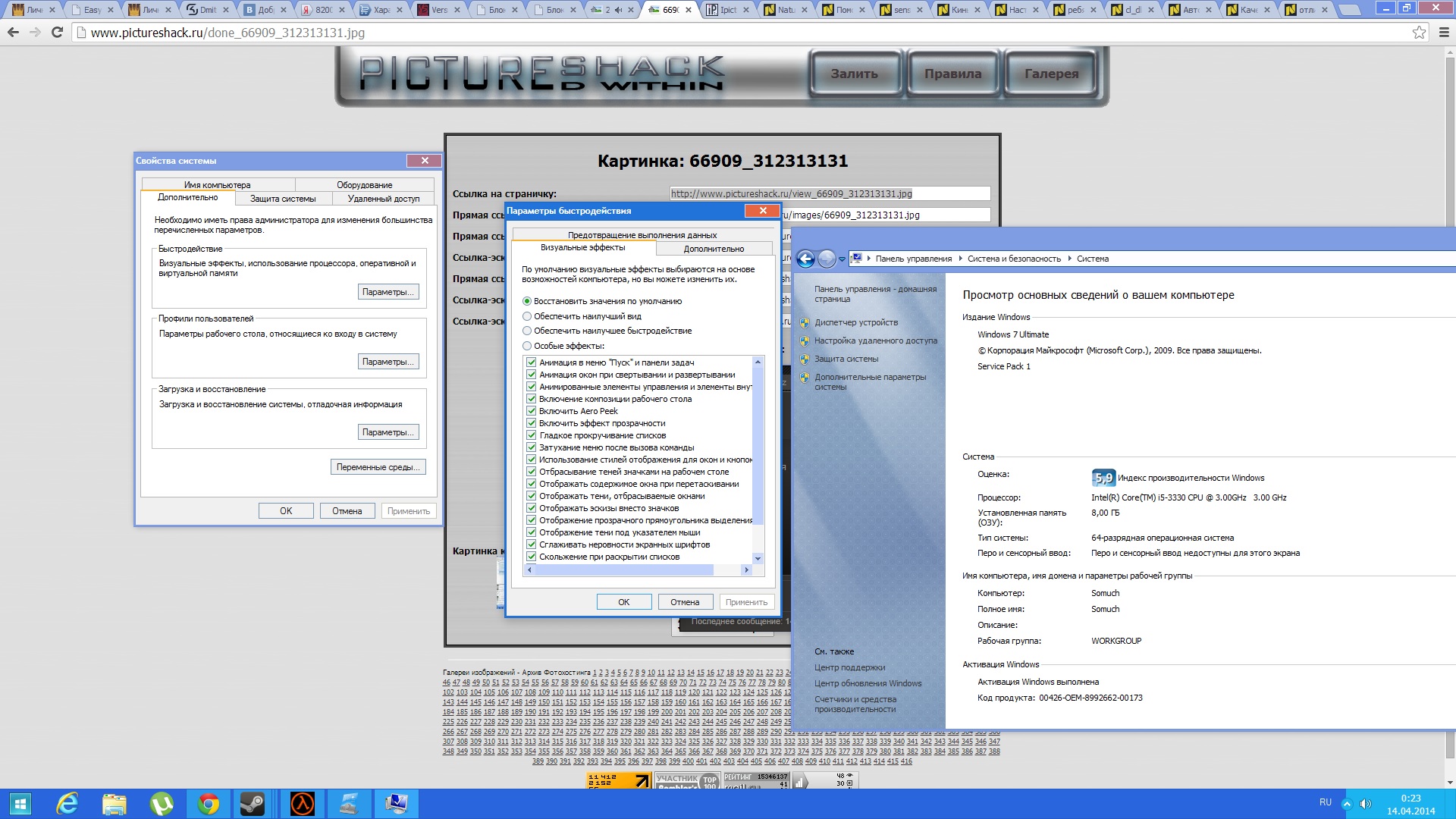The height and width of the screenshot is (819, 1456).
Task: Click horizontal scrollbar thumb in effects list
Action: [624, 570]
